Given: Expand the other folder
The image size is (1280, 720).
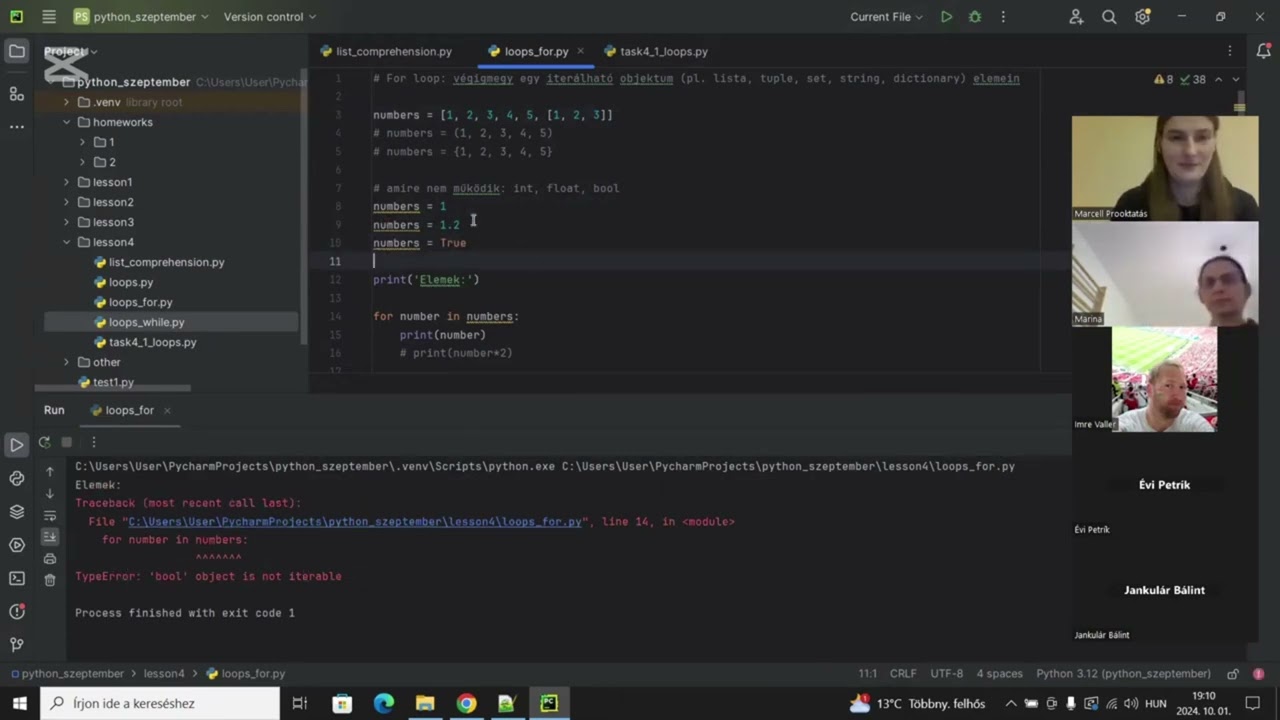Looking at the screenshot, I should click(67, 362).
